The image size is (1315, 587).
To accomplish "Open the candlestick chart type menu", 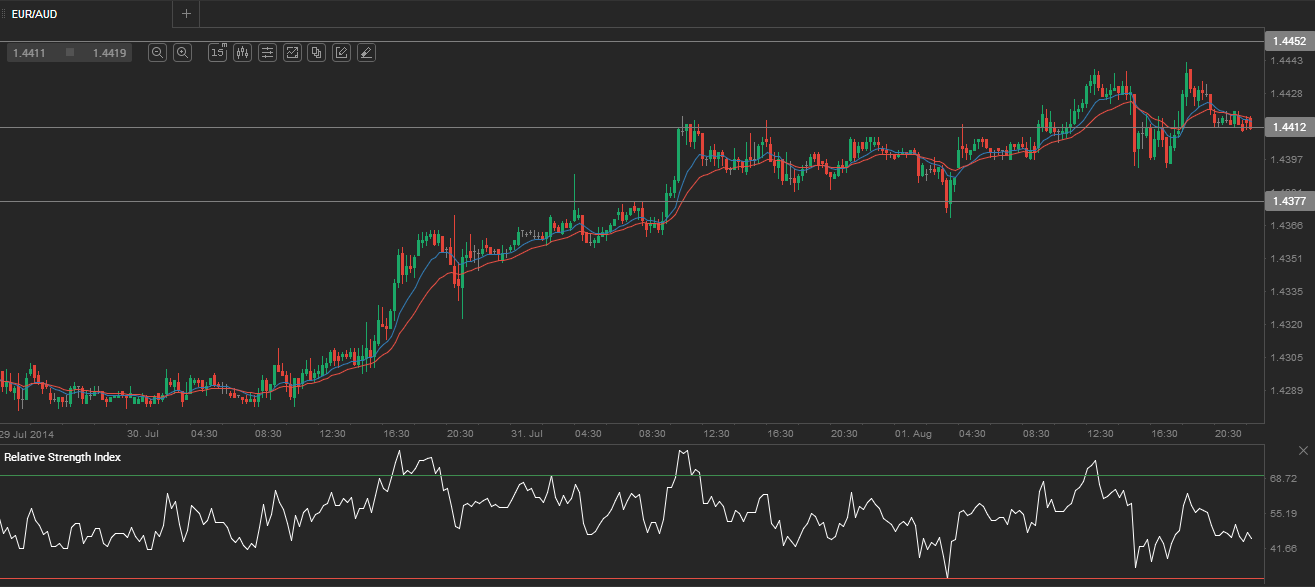I will [242, 53].
